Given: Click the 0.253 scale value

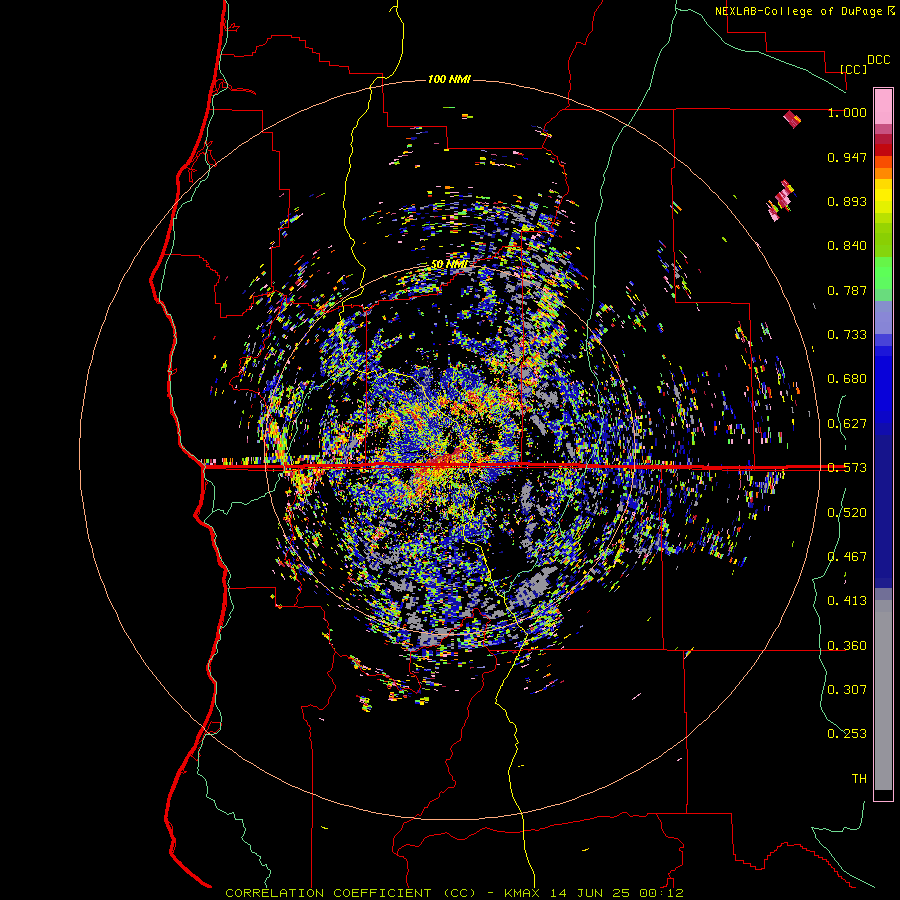Looking at the screenshot, I should tap(847, 734).
